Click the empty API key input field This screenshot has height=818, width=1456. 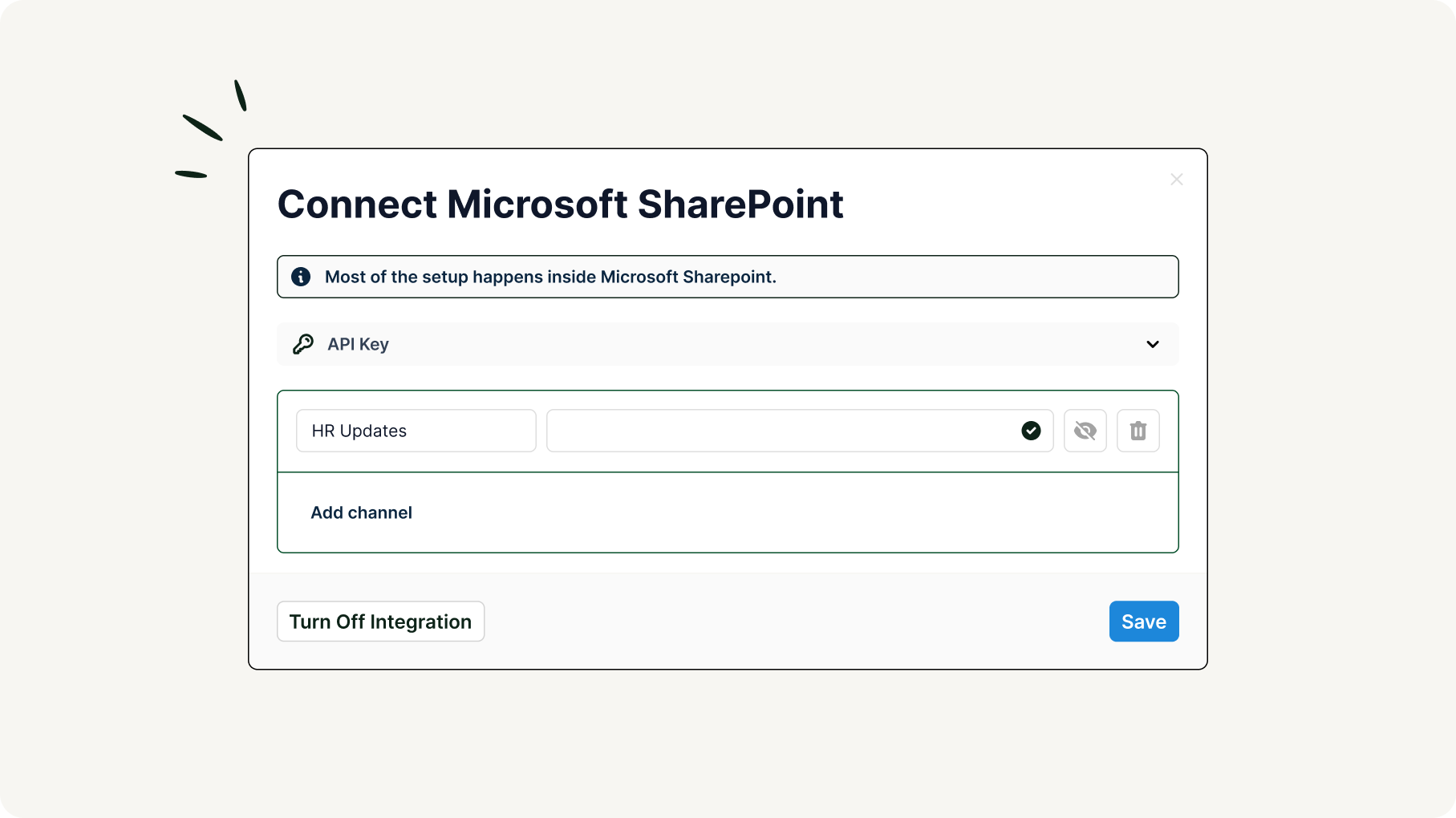[x=800, y=431]
